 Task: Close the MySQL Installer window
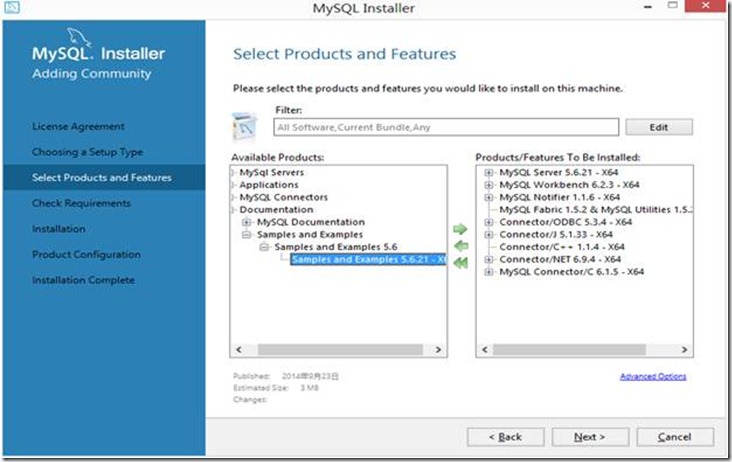[x=705, y=6]
